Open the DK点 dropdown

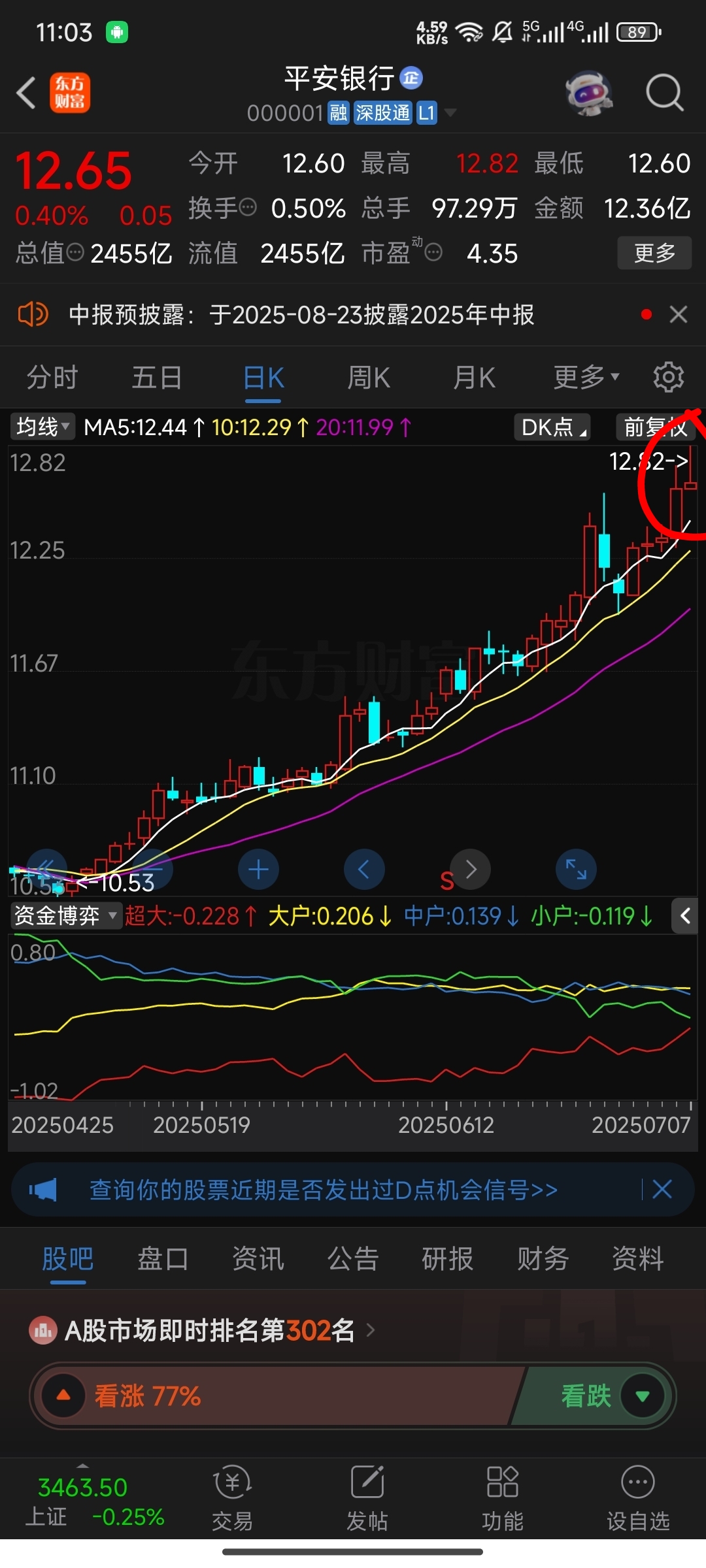click(x=552, y=427)
